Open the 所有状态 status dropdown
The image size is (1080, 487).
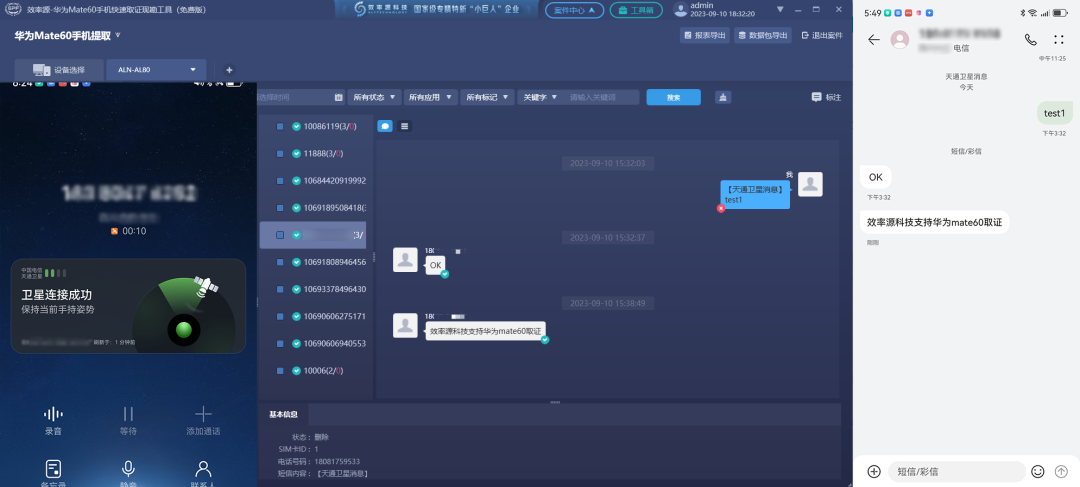tap(375, 98)
